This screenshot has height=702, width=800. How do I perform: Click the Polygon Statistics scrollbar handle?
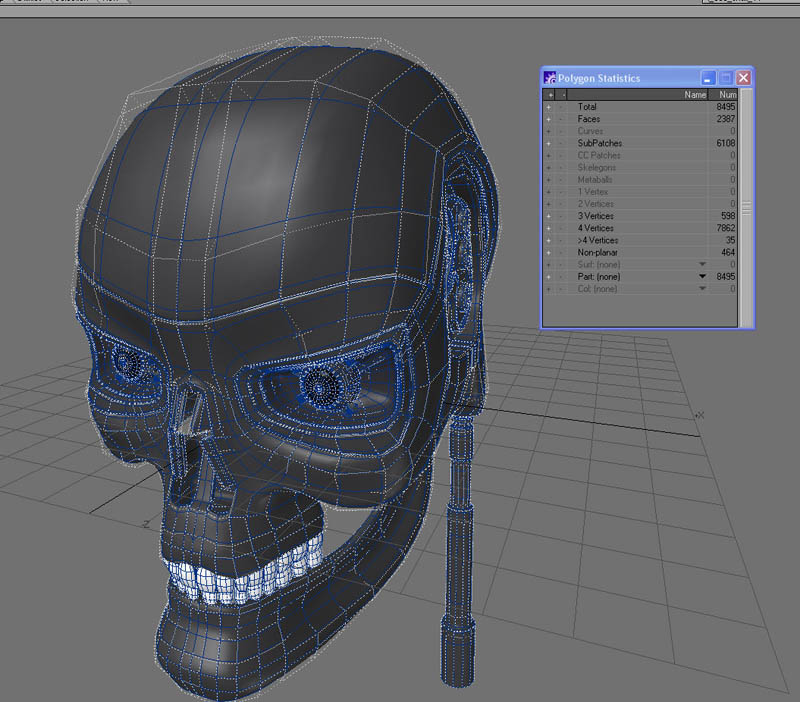[x=745, y=205]
